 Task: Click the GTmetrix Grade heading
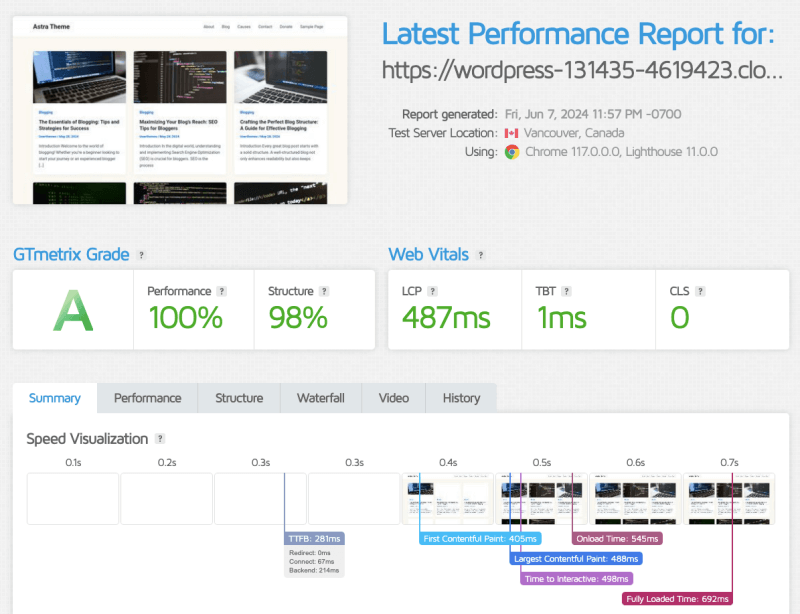[71, 255]
